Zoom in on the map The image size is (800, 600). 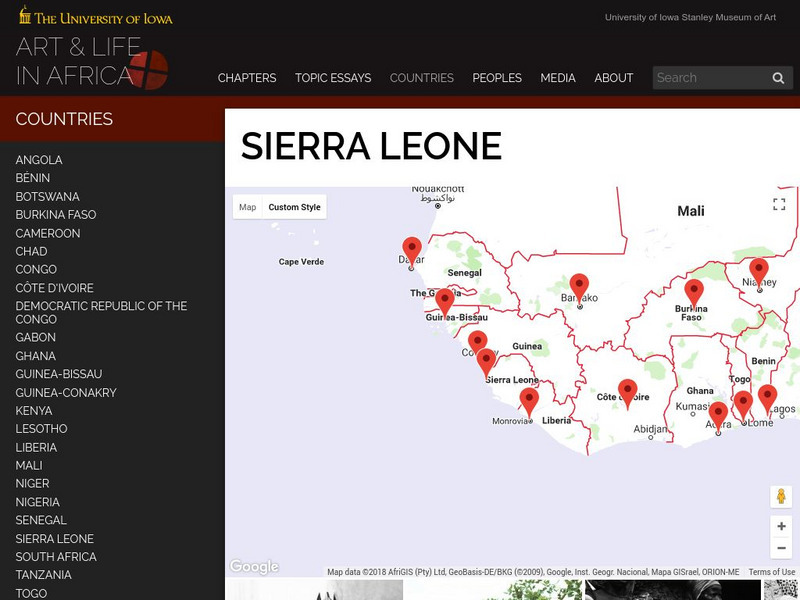(781, 526)
